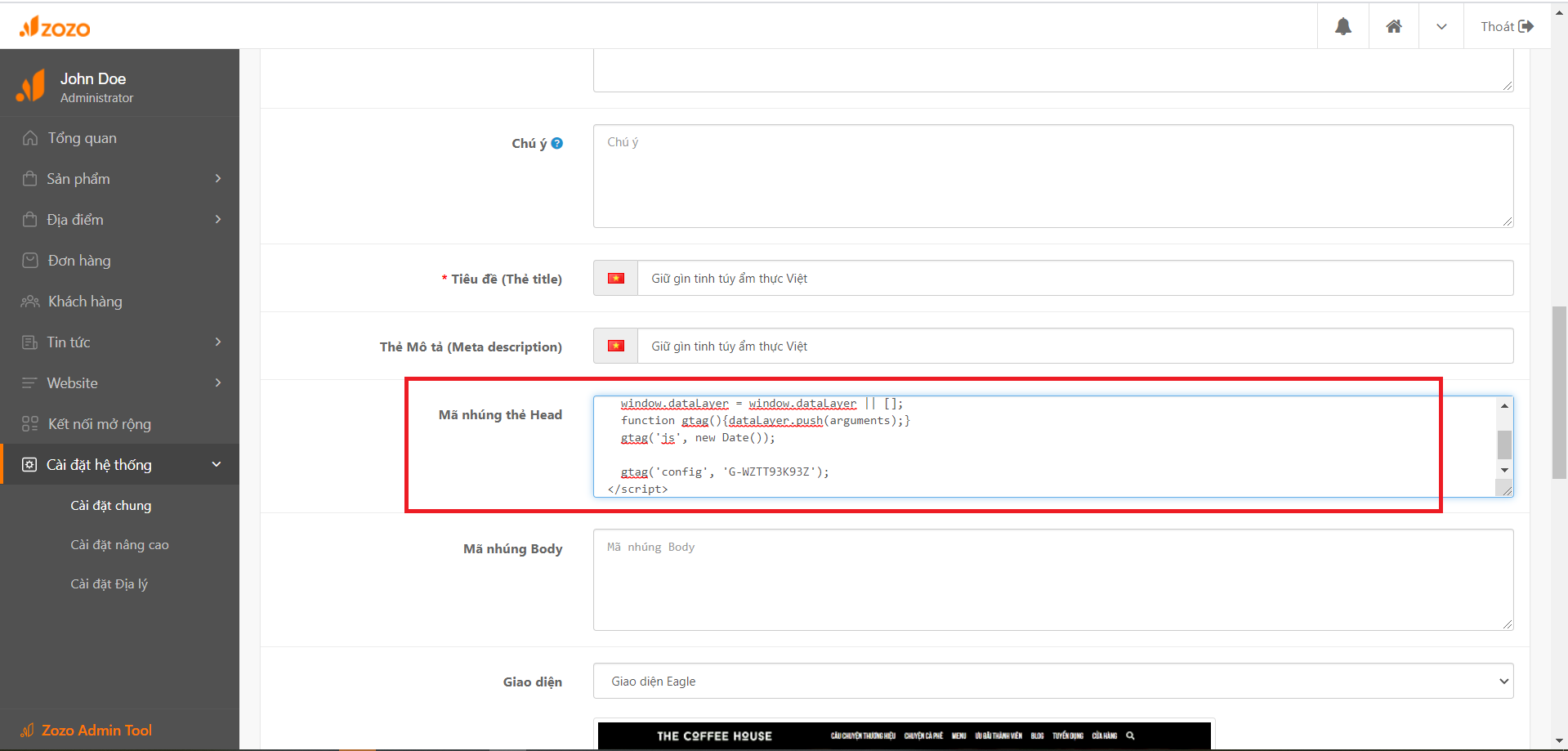Viewport: 1568px width, 751px height.
Task: Focus the Tiêu đề (Thẻ title) input
Action: (x=1075, y=278)
